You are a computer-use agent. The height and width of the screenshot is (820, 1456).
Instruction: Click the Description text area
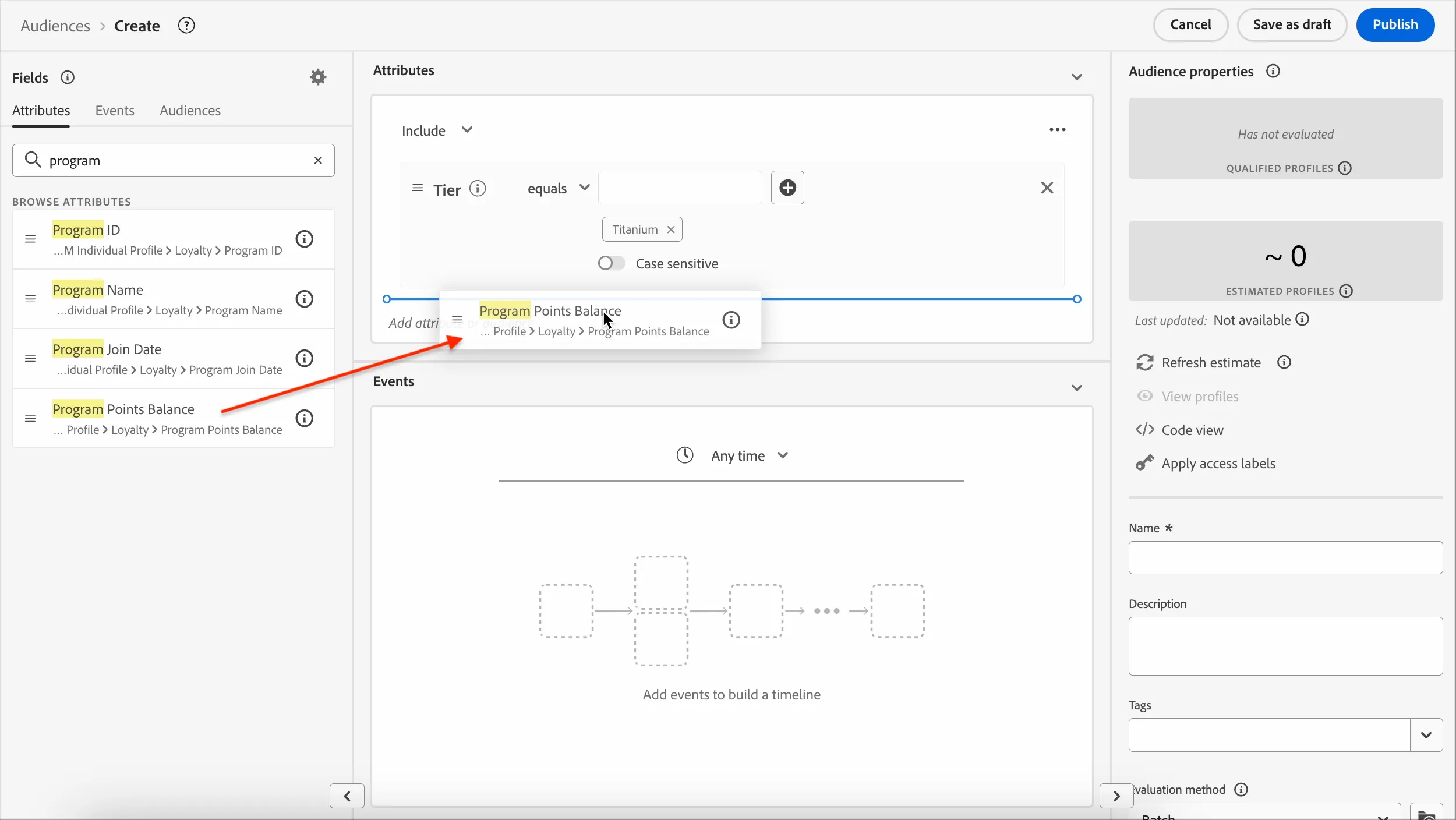click(x=1285, y=646)
